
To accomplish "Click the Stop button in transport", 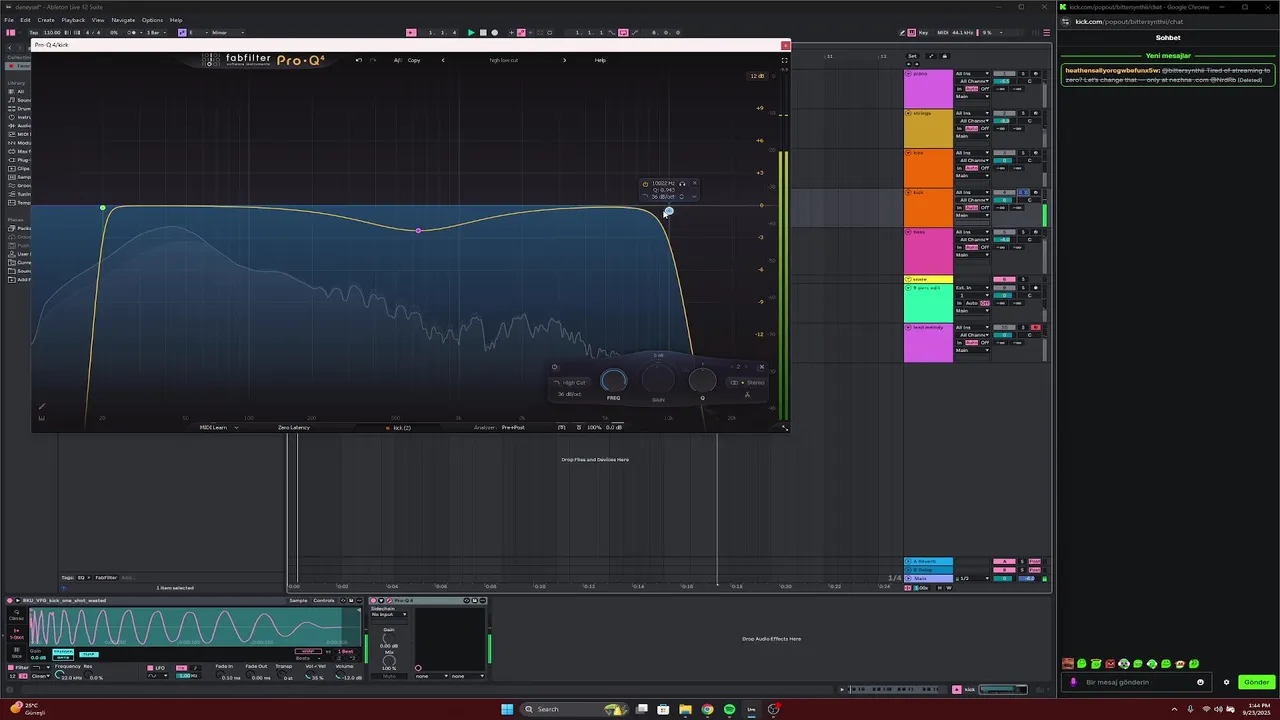I will pos(483,32).
